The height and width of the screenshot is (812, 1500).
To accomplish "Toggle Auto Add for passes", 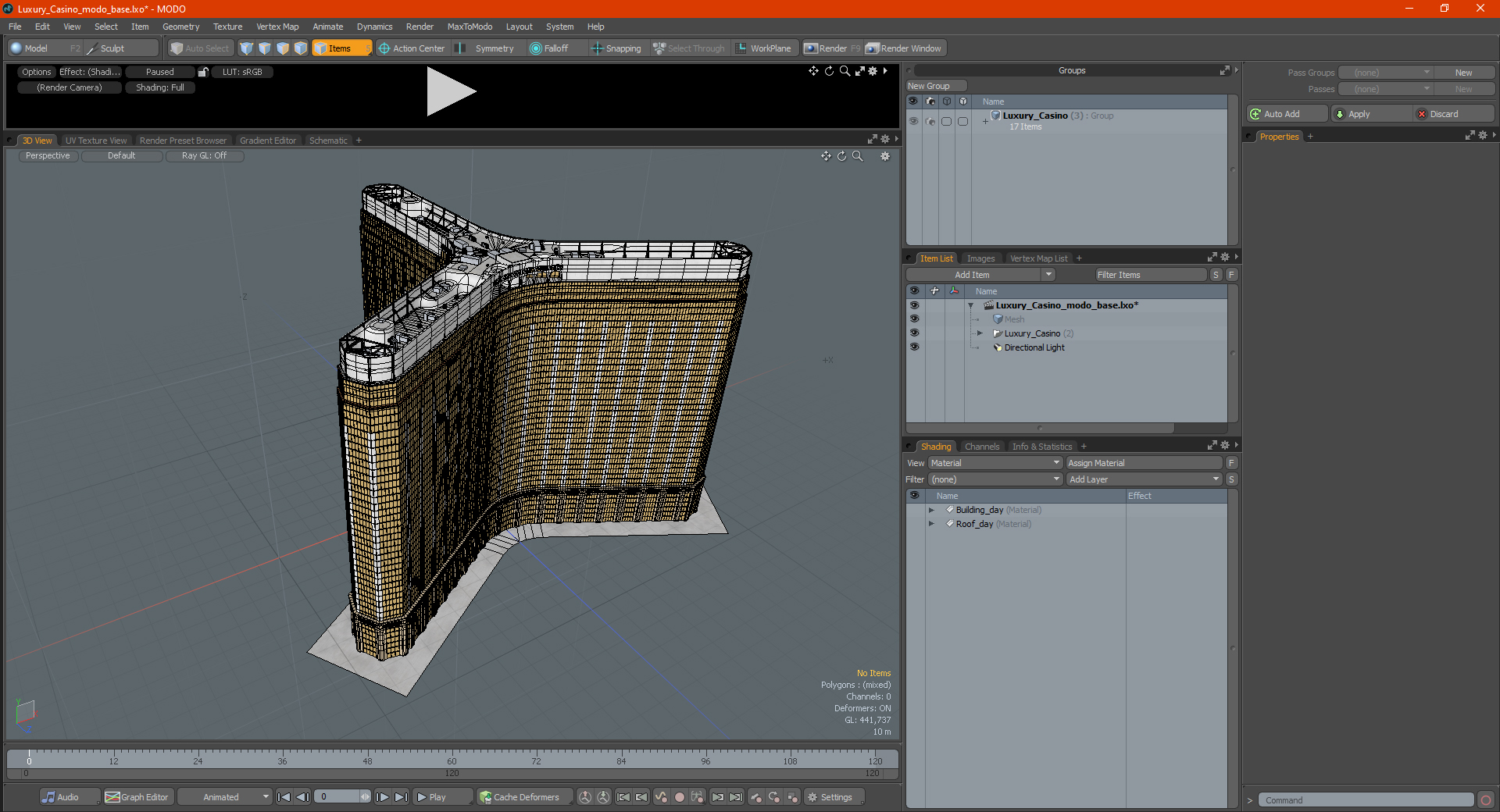I will tap(1287, 114).
